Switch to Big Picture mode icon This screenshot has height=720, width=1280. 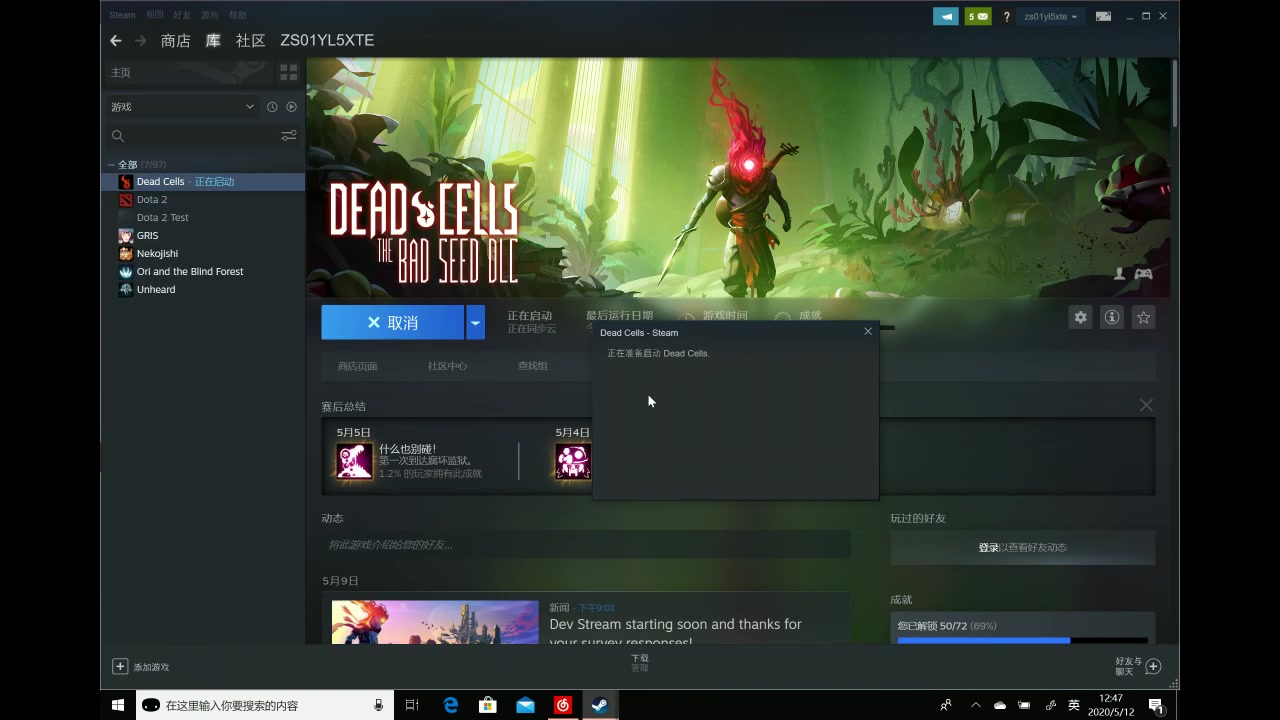[x=1103, y=16]
